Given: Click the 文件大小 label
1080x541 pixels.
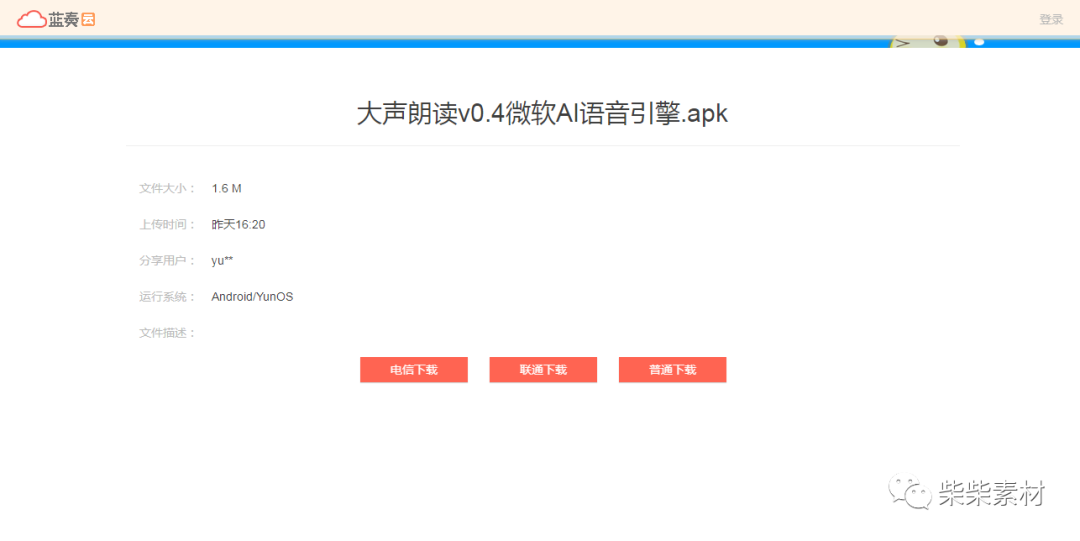Looking at the screenshot, I should tap(167, 188).
